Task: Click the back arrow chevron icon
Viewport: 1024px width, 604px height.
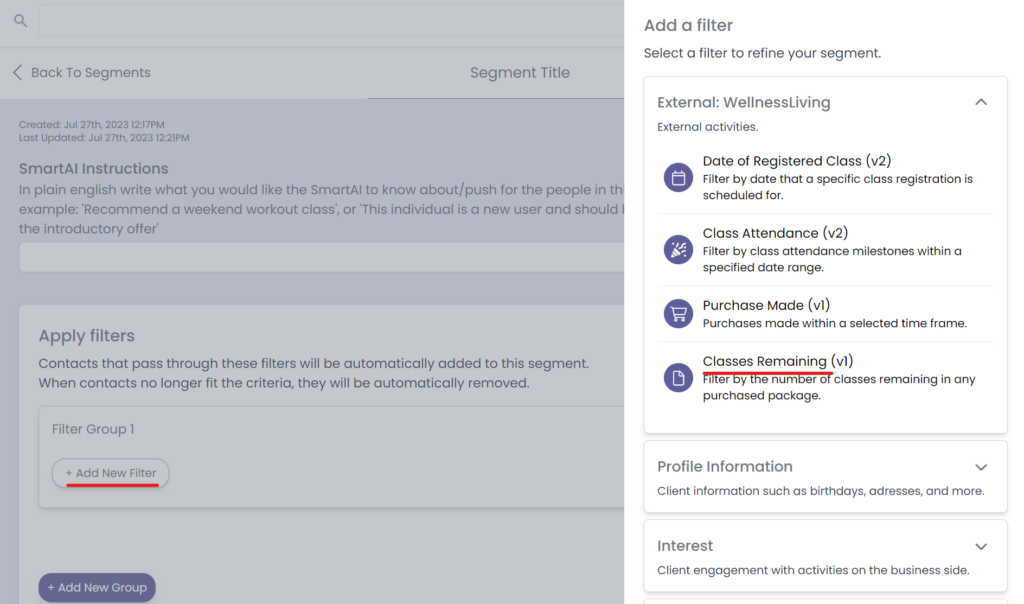Action: [x=17, y=72]
